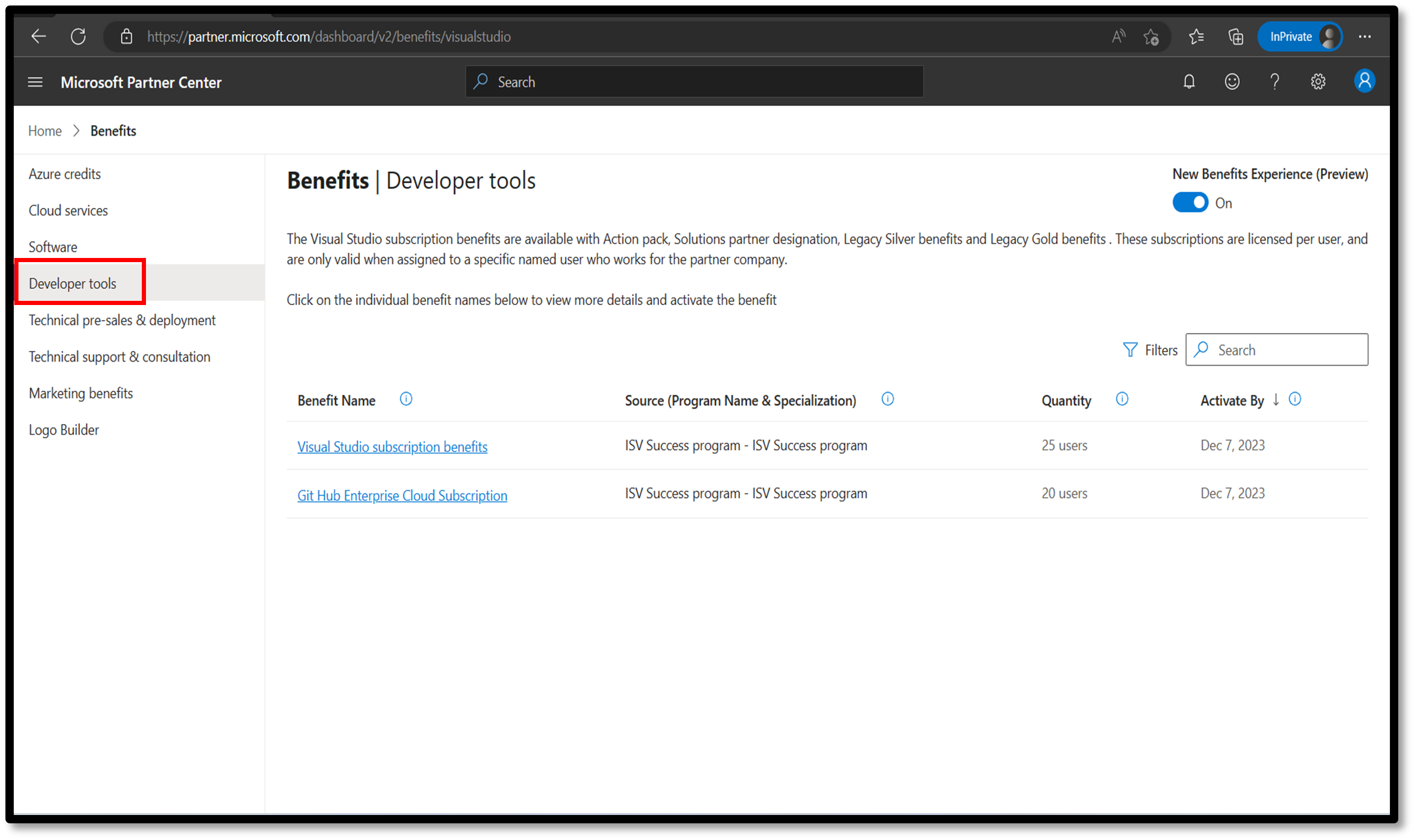
Task: Select the Azure credits menu item
Action: click(65, 173)
